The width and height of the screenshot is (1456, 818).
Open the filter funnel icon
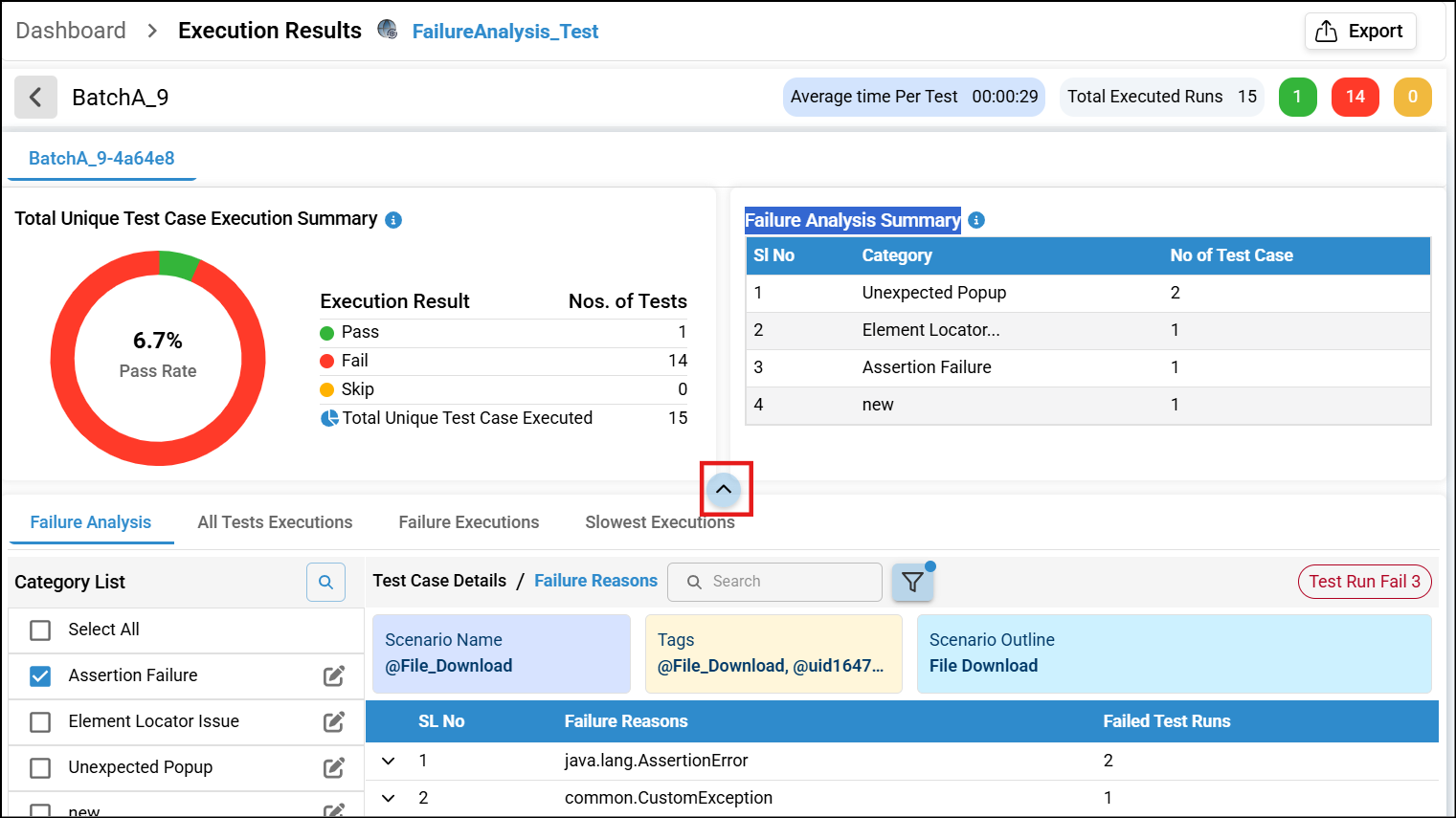point(912,582)
